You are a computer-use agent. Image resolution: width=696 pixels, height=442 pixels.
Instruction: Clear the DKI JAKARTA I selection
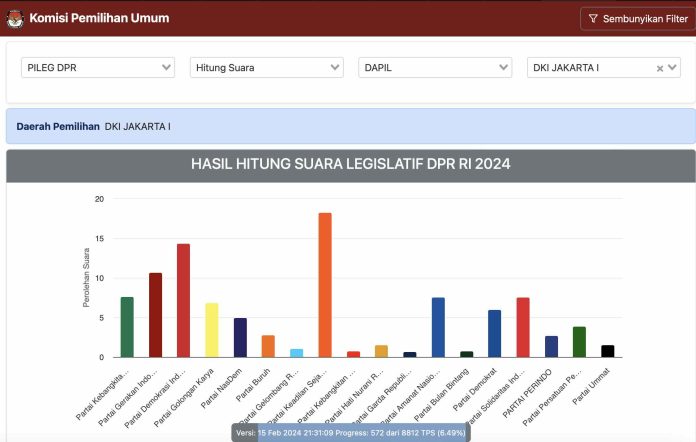coord(660,68)
